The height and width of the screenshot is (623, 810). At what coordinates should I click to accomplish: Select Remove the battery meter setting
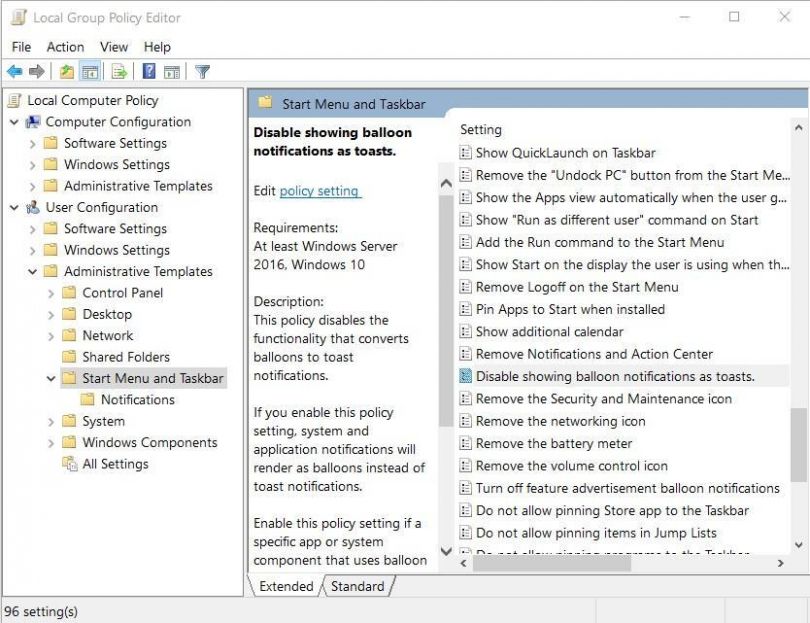pos(554,444)
